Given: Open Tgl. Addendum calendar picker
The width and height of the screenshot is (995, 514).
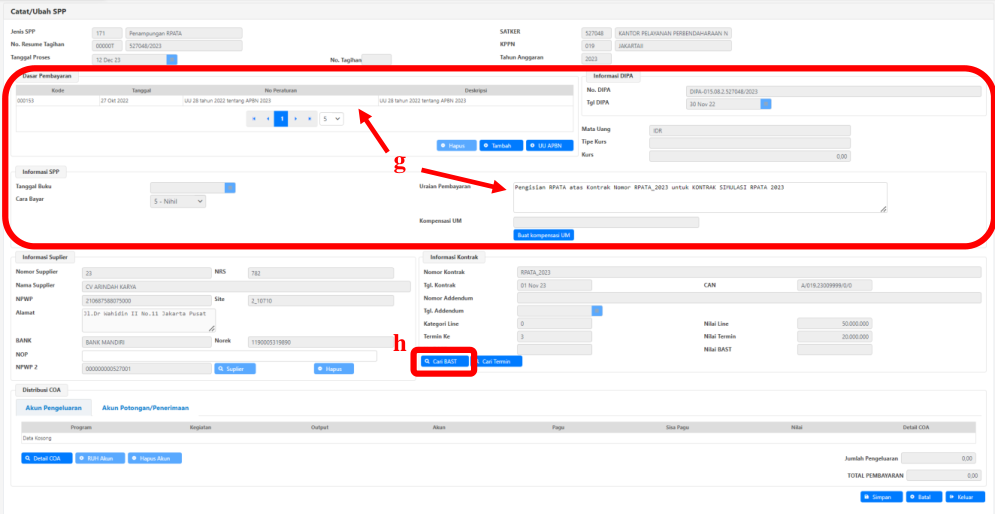Looking at the screenshot, I should pos(597,311).
